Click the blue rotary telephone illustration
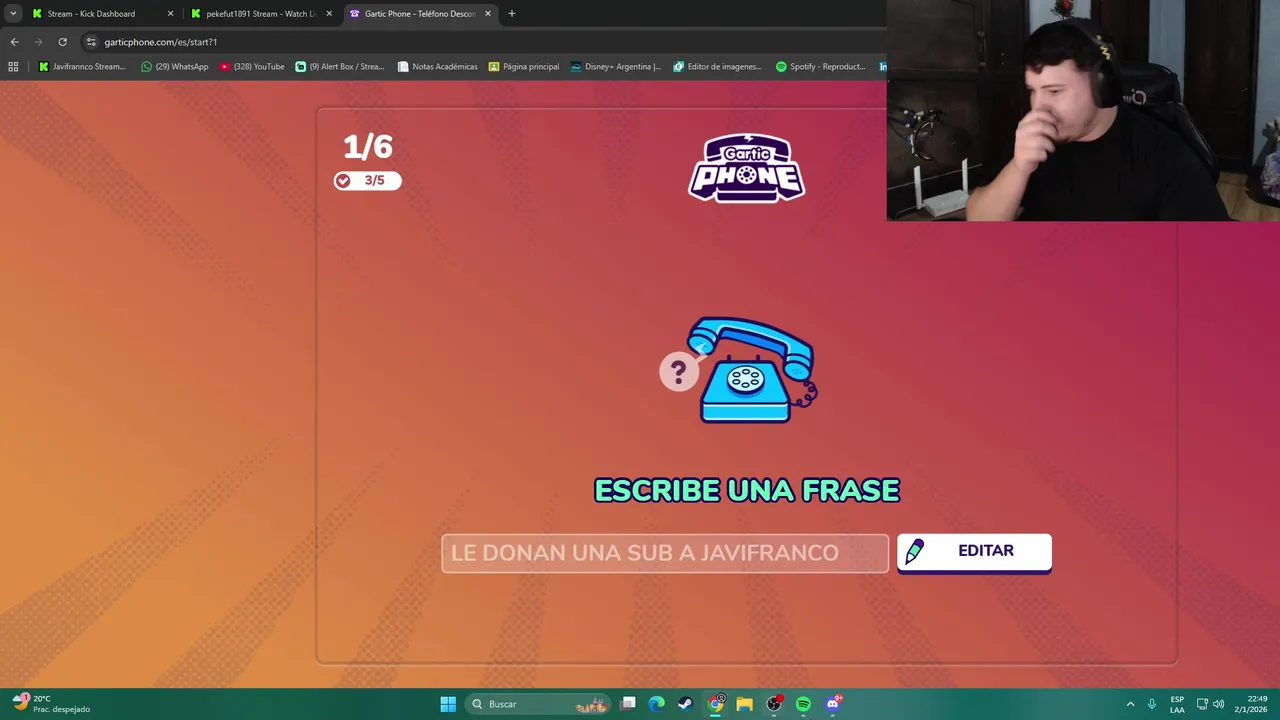Screen dimensions: 1280x720 (x=756, y=370)
